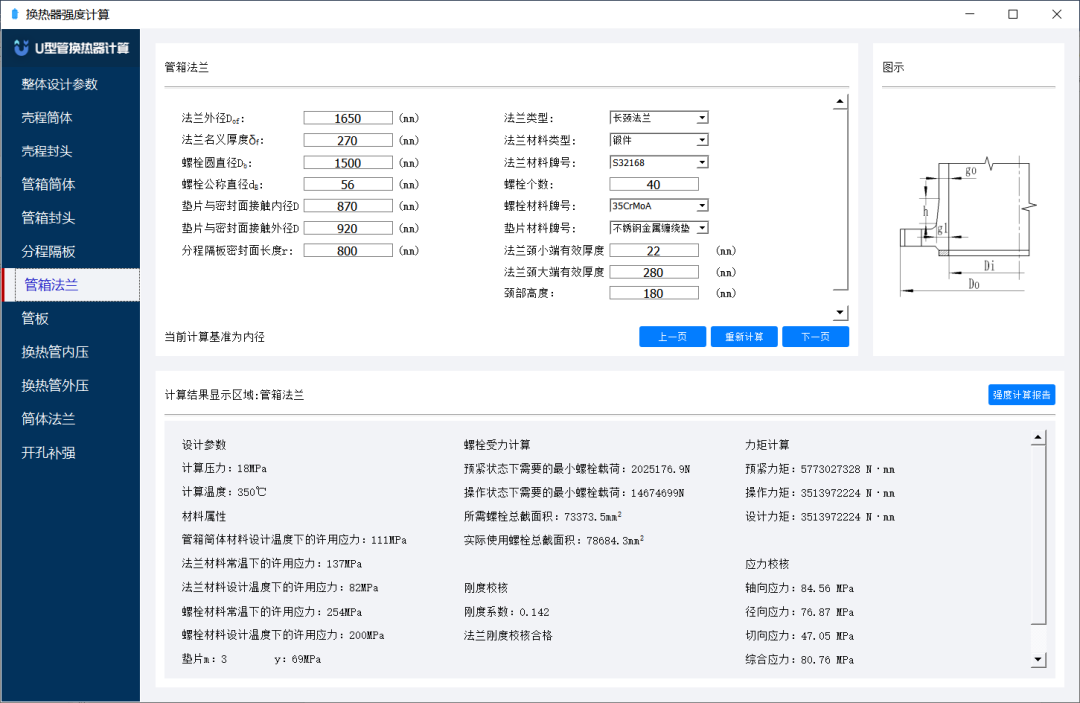Click the 法兰外径 input field

348,118
